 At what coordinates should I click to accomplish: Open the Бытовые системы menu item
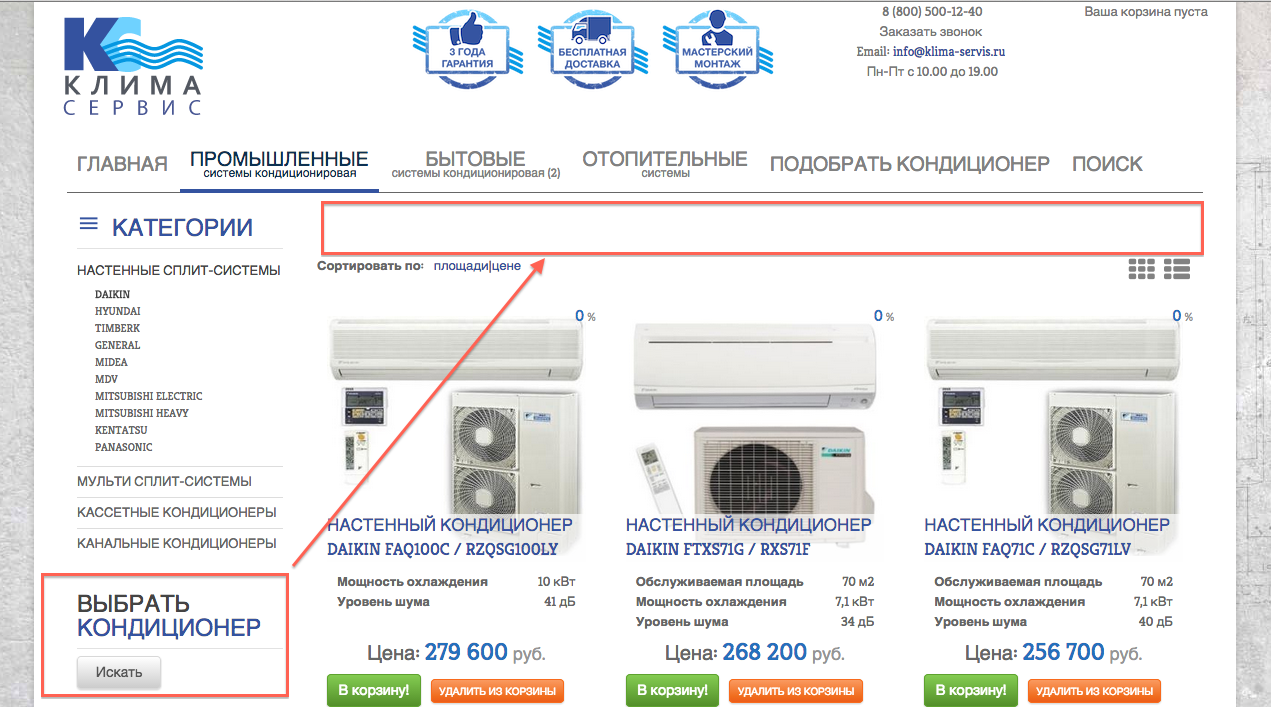475,165
